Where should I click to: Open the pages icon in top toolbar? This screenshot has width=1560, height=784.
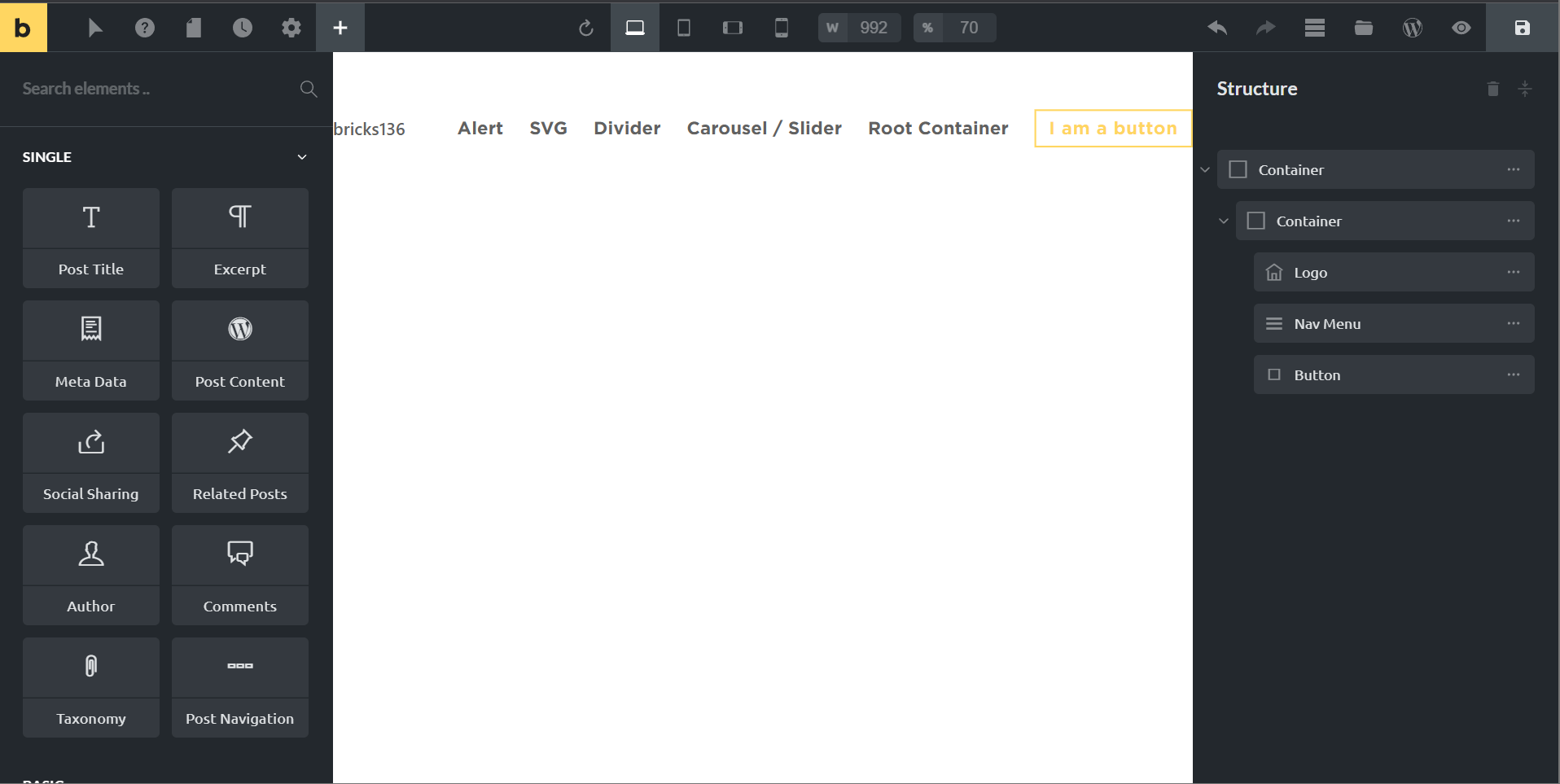[193, 28]
